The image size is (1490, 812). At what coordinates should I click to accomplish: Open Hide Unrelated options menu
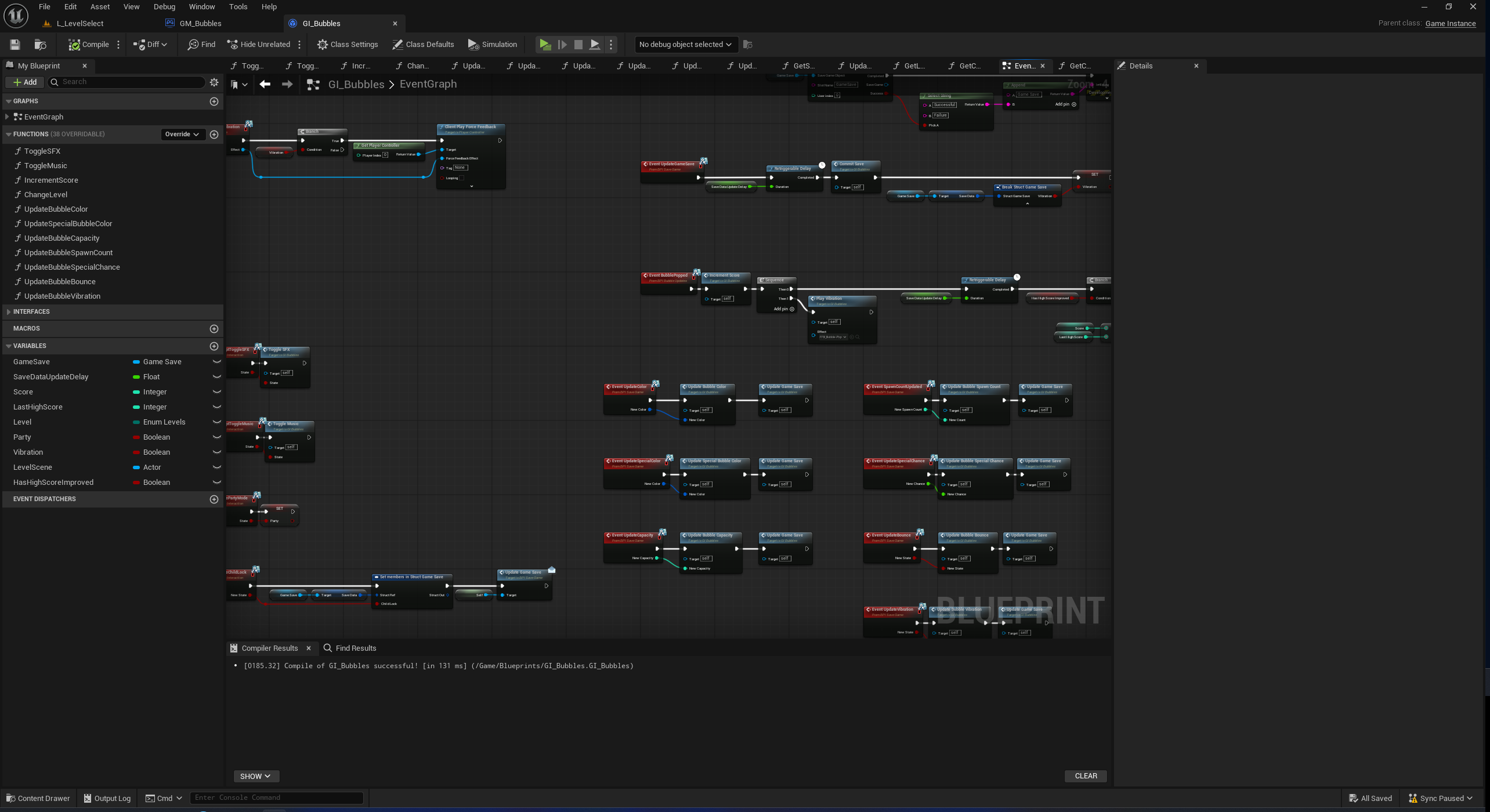pos(299,45)
